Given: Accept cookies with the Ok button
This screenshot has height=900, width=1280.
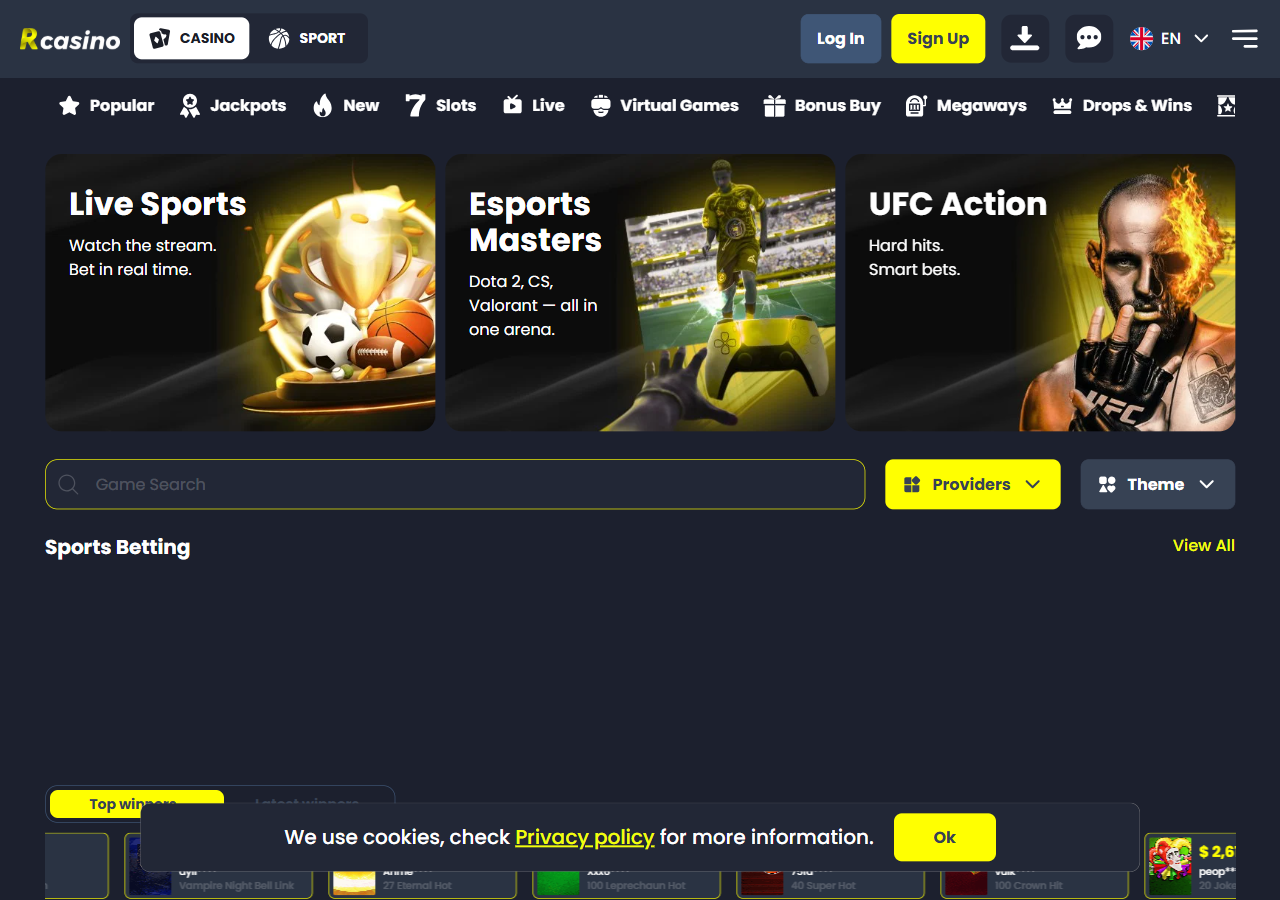Looking at the screenshot, I should [x=944, y=837].
